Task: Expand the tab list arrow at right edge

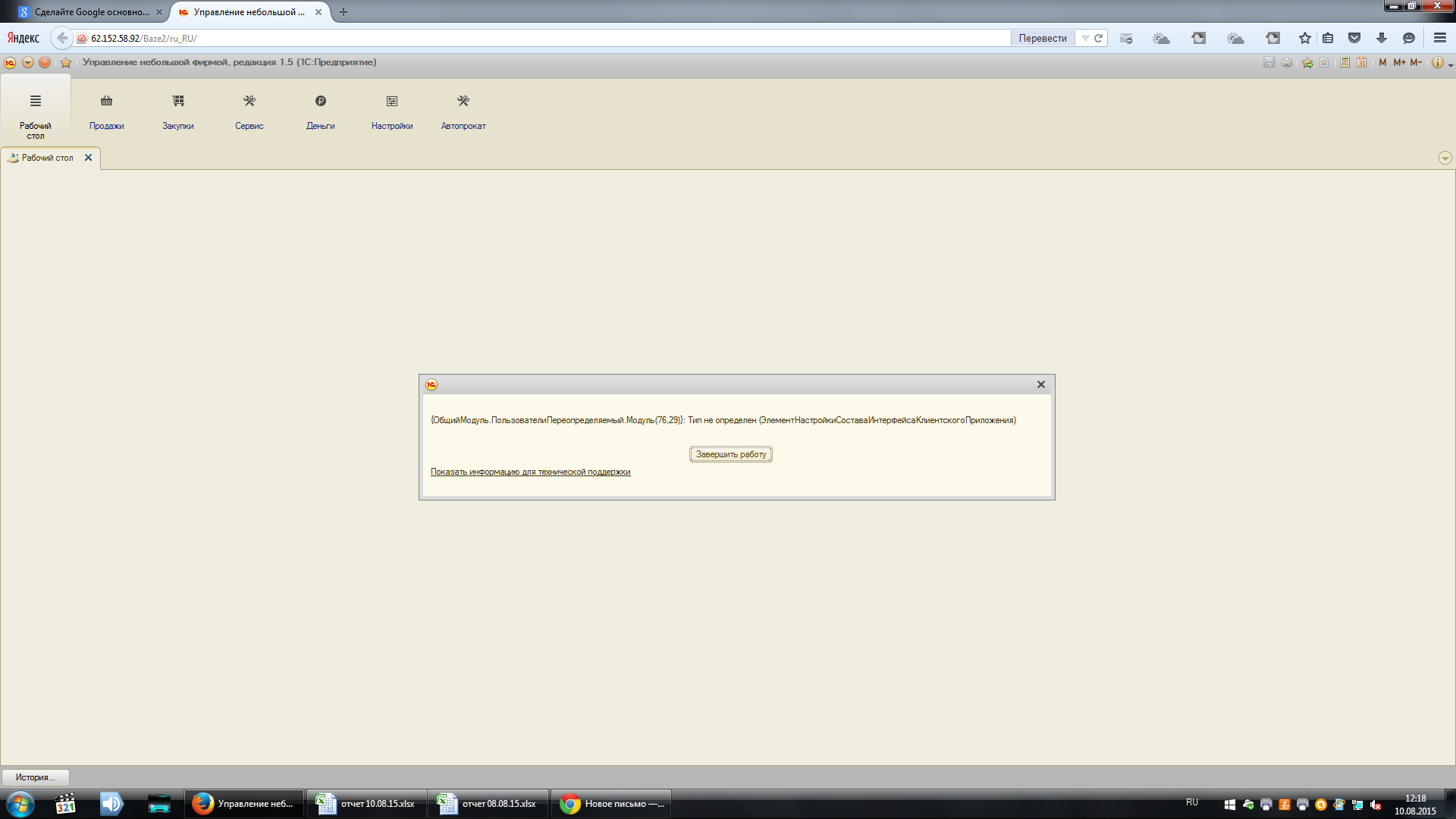Action: pos(1445,158)
